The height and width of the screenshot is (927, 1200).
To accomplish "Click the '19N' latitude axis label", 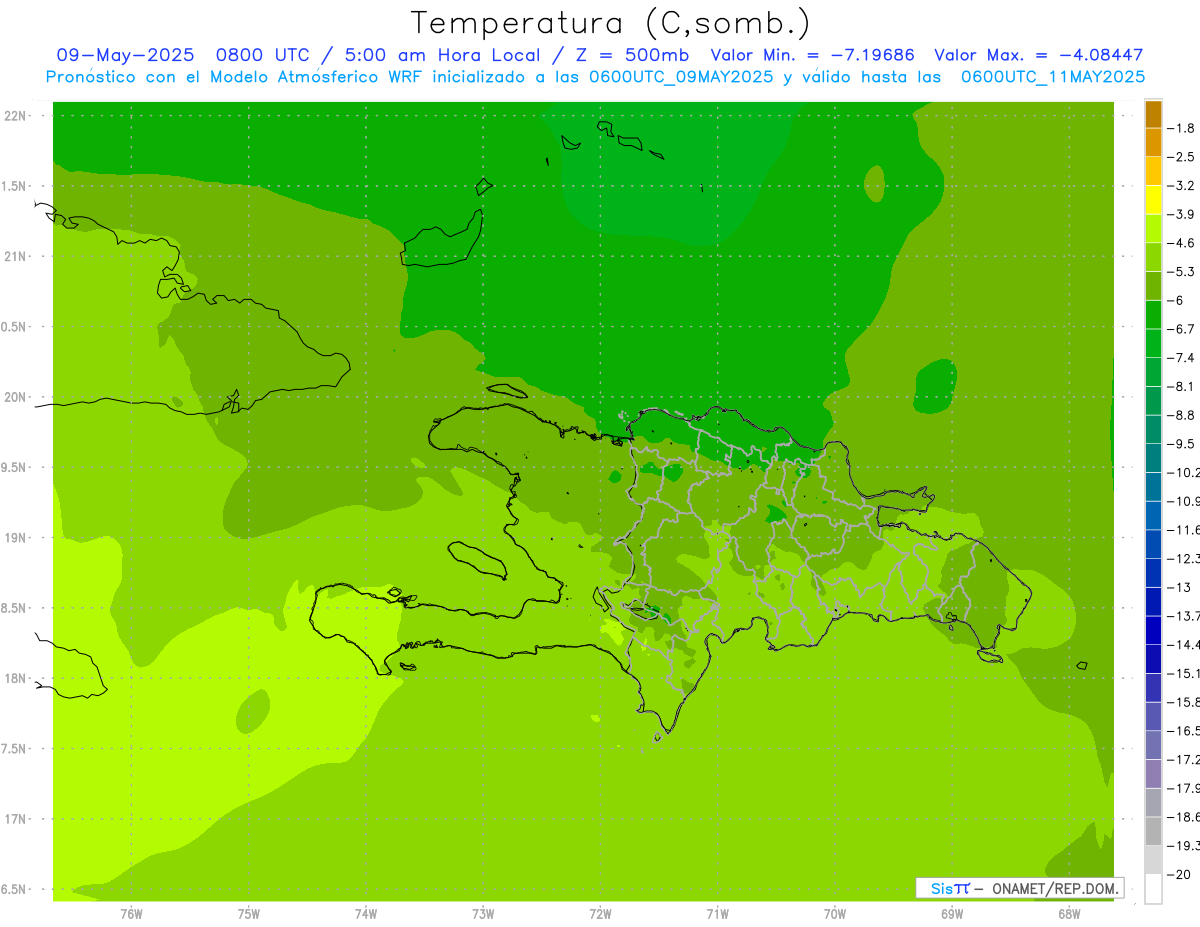I will tap(16, 538).
